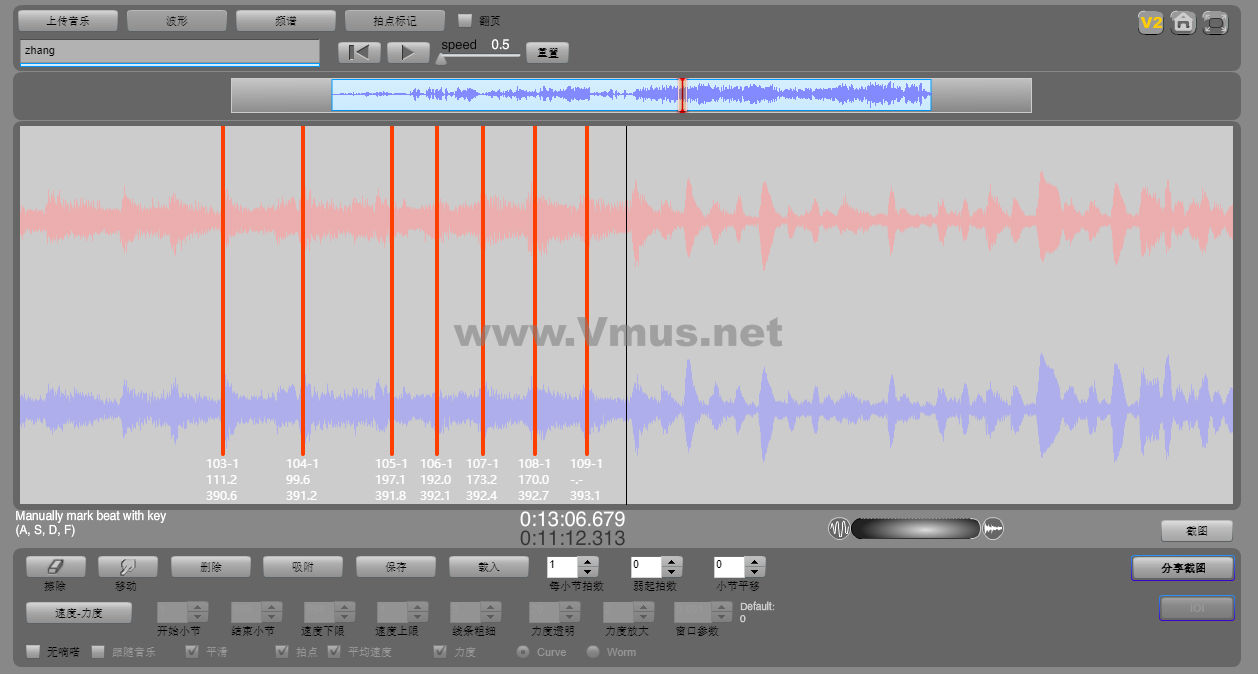Click the 105-1 beat marker line

(392, 290)
